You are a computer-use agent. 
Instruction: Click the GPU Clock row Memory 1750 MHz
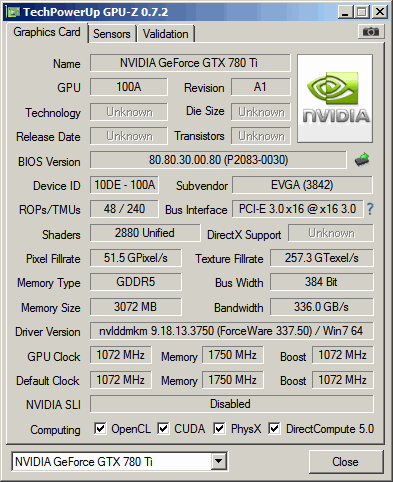click(233, 355)
